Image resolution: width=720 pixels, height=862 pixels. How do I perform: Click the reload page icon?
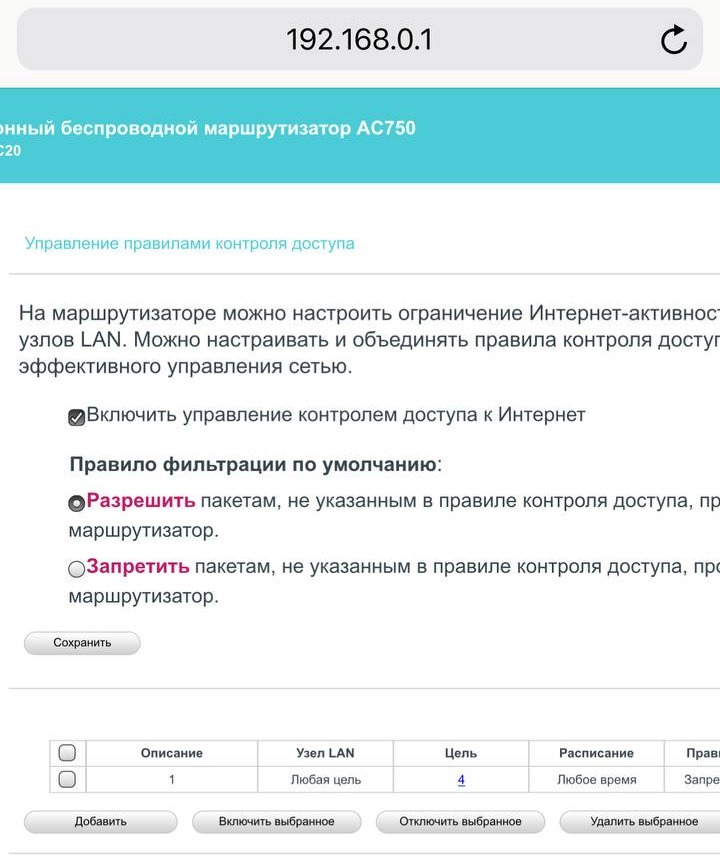click(x=674, y=40)
